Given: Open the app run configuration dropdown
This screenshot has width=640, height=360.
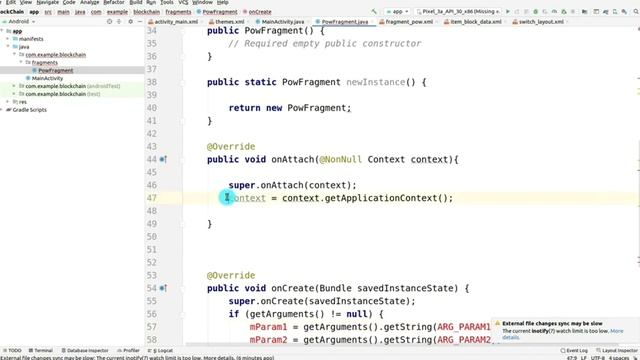Looking at the screenshot, I should click(x=397, y=12).
